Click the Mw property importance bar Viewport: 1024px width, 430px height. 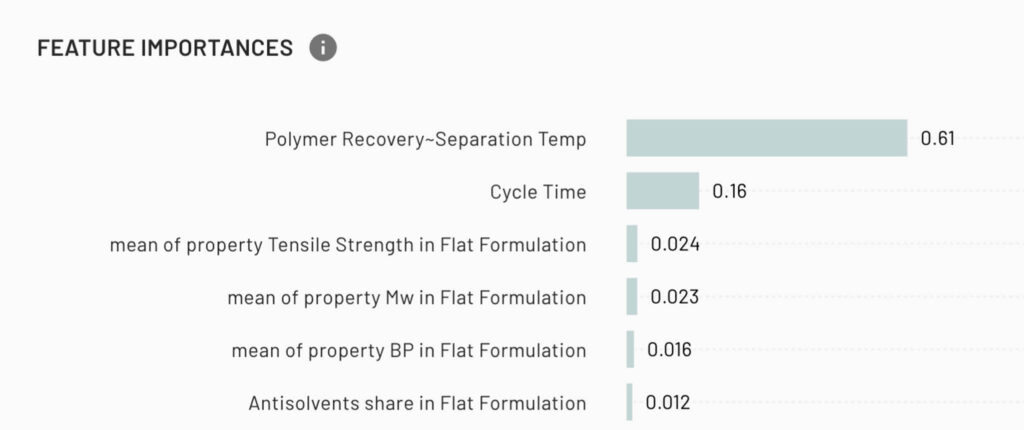pyautogui.click(x=632, y=297)
